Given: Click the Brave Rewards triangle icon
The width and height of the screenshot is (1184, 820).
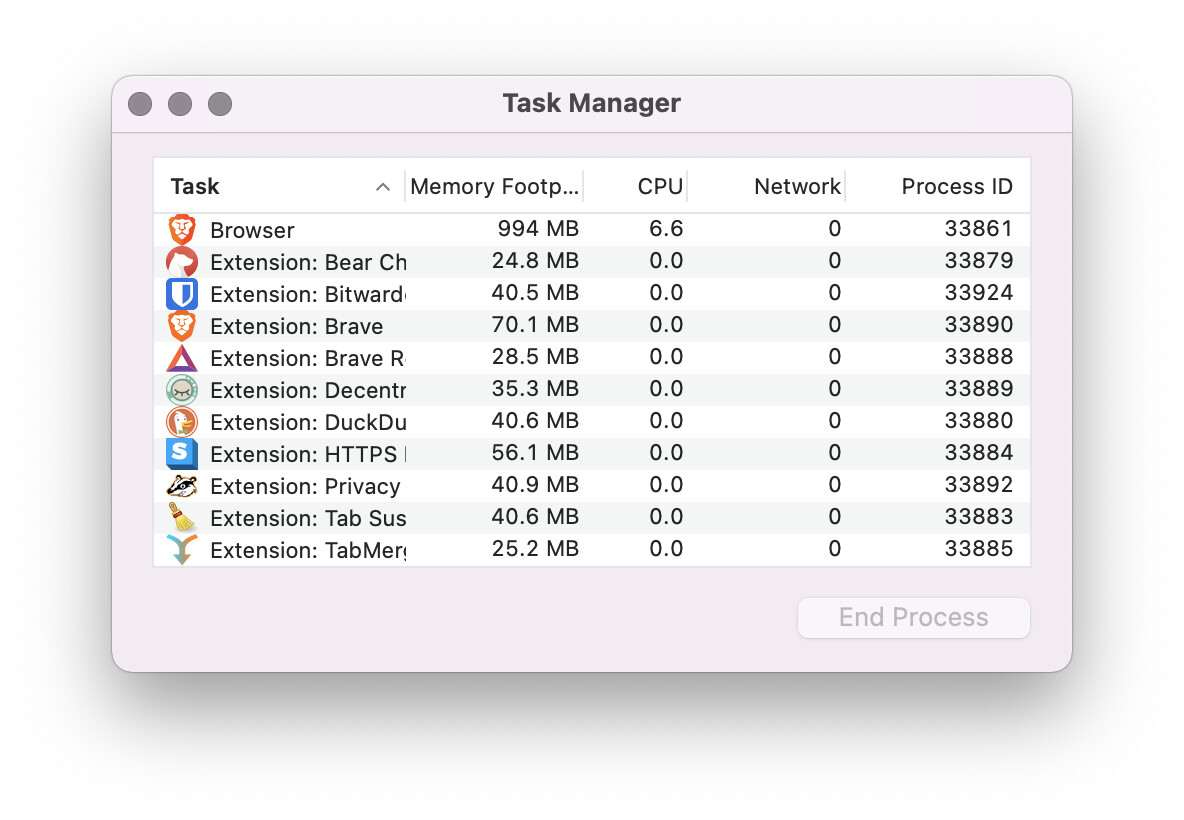Looking at the screenshot, I should click(182, 358).
